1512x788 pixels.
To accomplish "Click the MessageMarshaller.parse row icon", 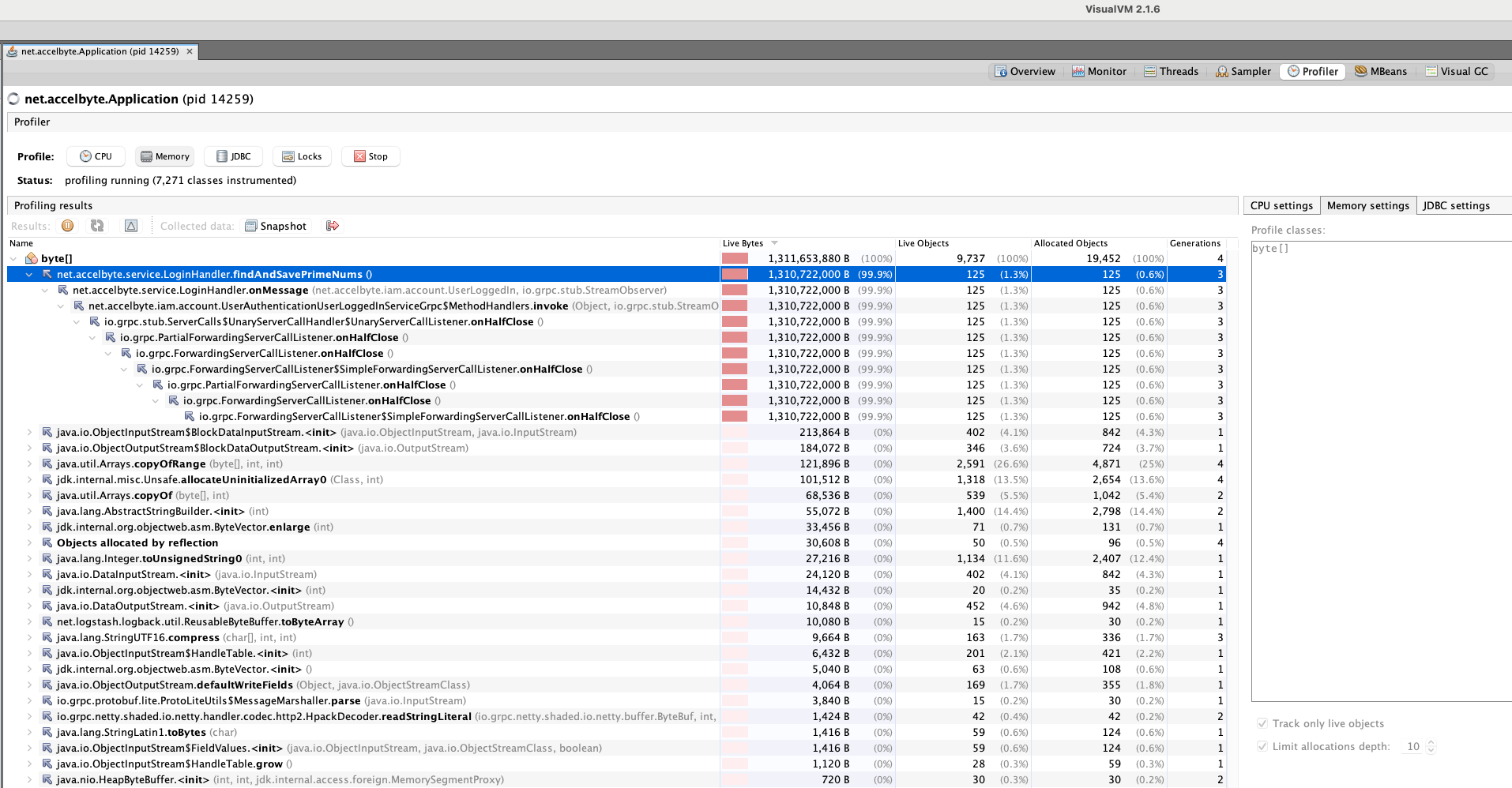I will coord(47,700).
